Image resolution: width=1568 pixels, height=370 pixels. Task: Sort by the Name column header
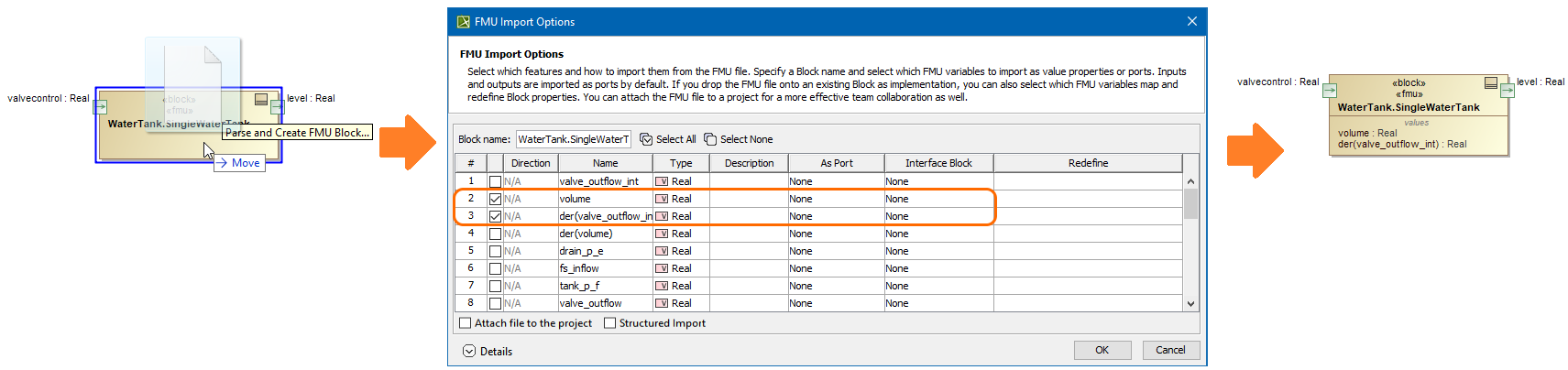tap(605, 163)
